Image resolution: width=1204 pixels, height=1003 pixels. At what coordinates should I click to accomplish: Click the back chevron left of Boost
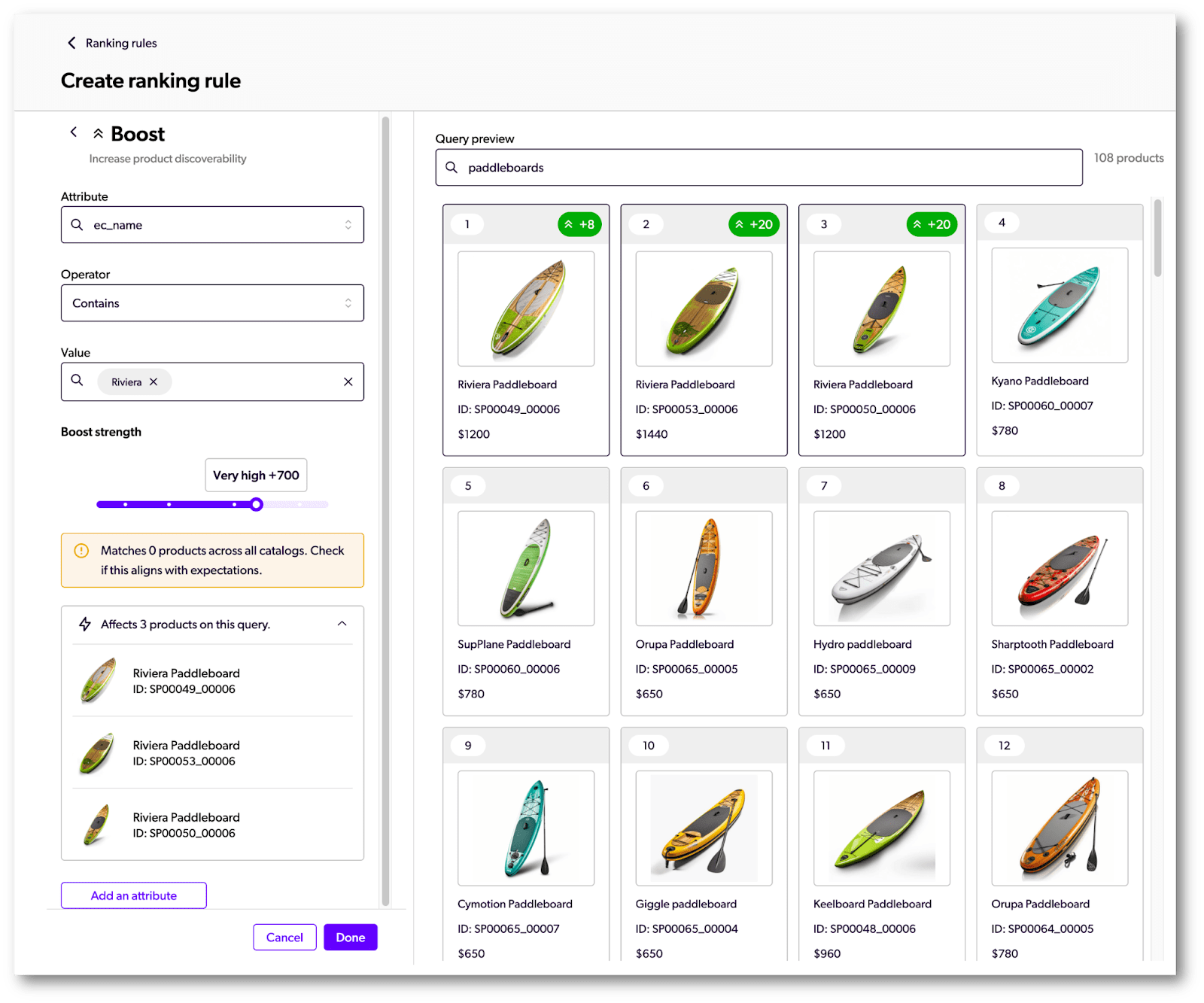coord(74,132)
